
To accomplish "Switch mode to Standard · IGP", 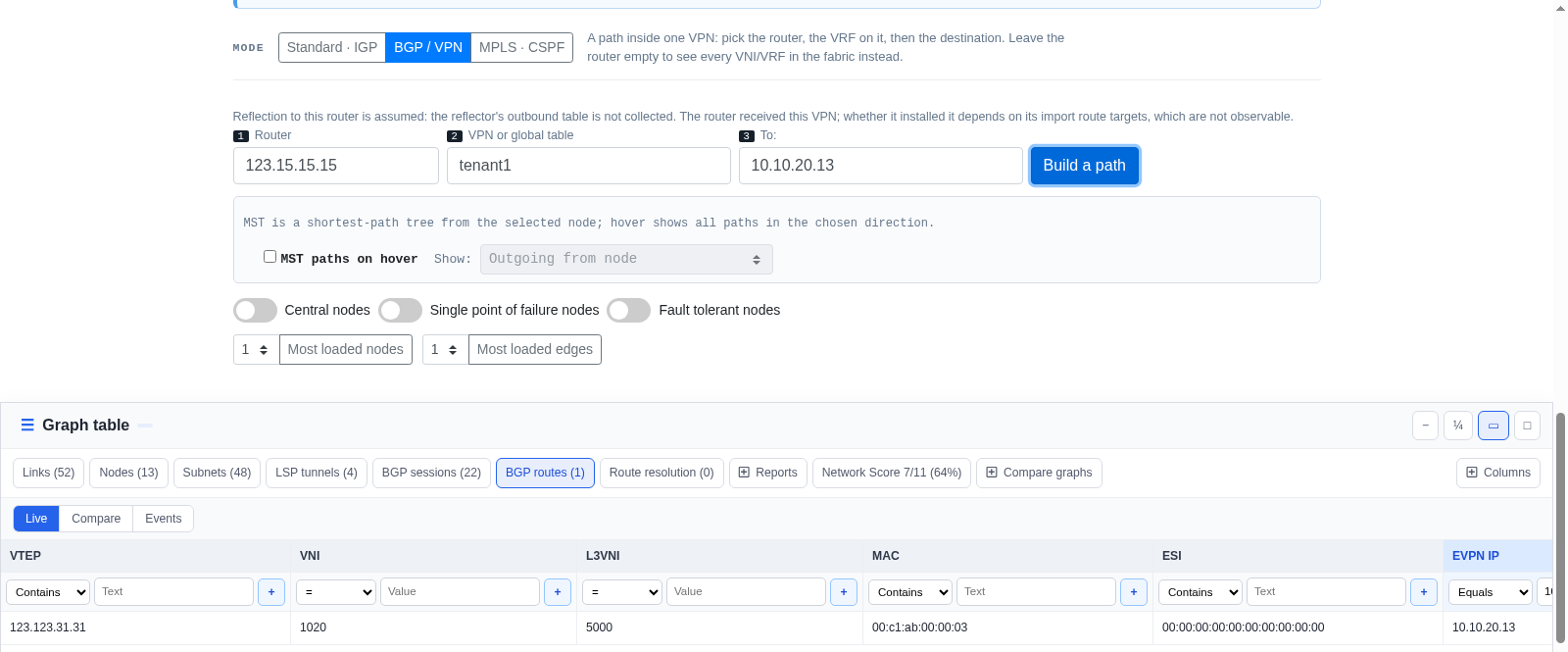I will (x=332, y=47).
